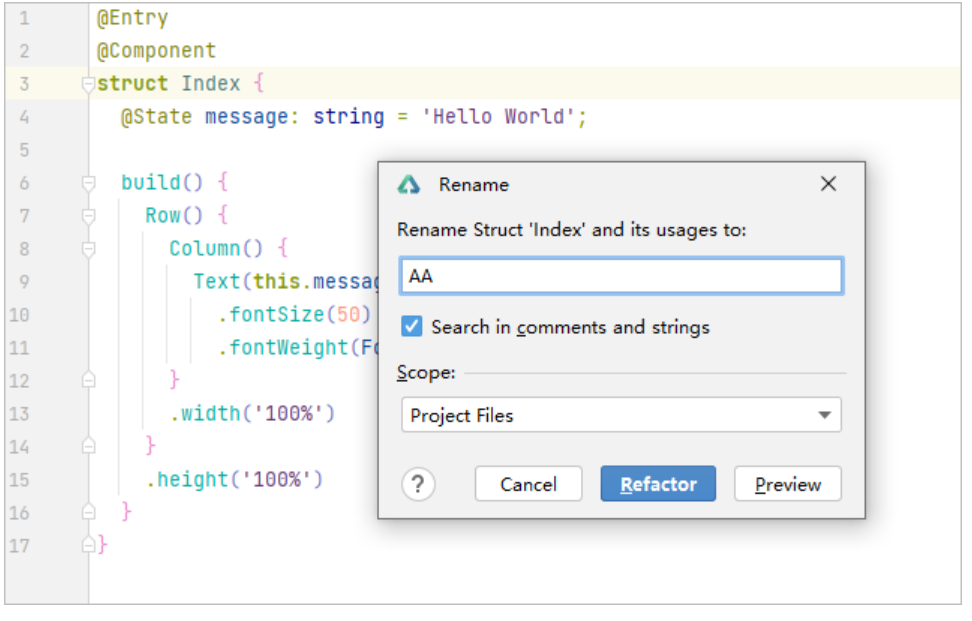Click the new name field containing 'AA'
972x621 pixels.
pos(621,276)
